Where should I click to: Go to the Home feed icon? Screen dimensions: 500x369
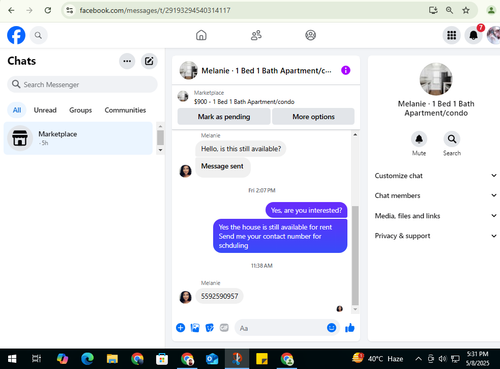[x=201, y=35]
